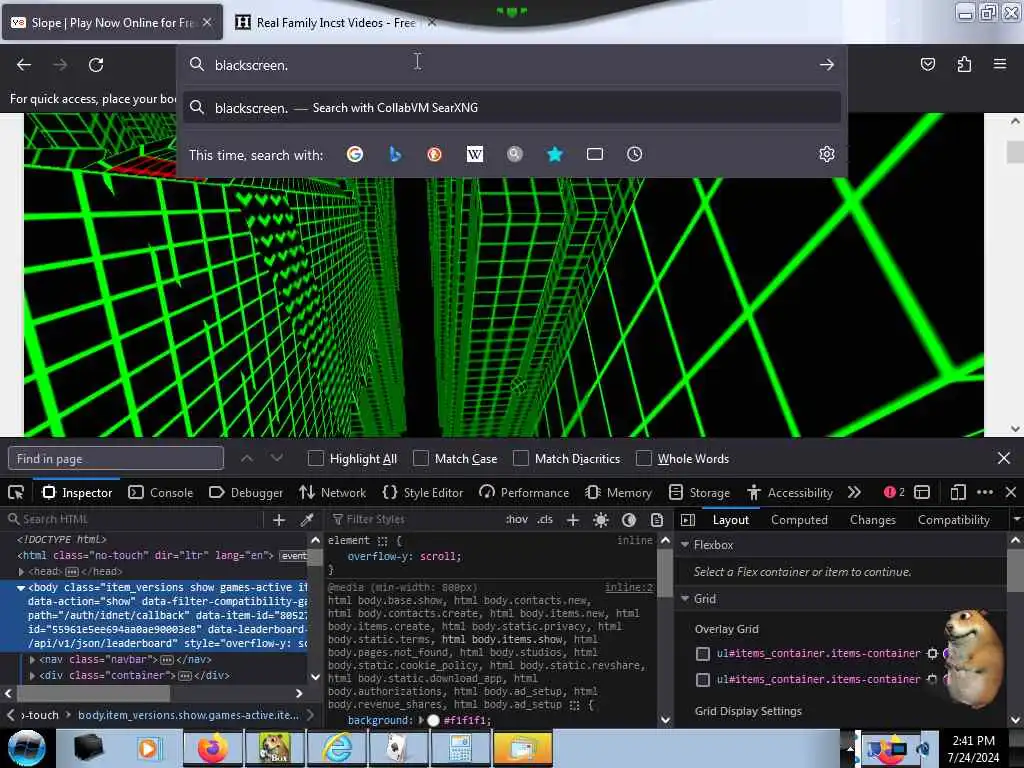This screenshot has height=768, width=1024.
Task: Open the Extensions puzzle-piece icon
Action: tap(964, 64)
